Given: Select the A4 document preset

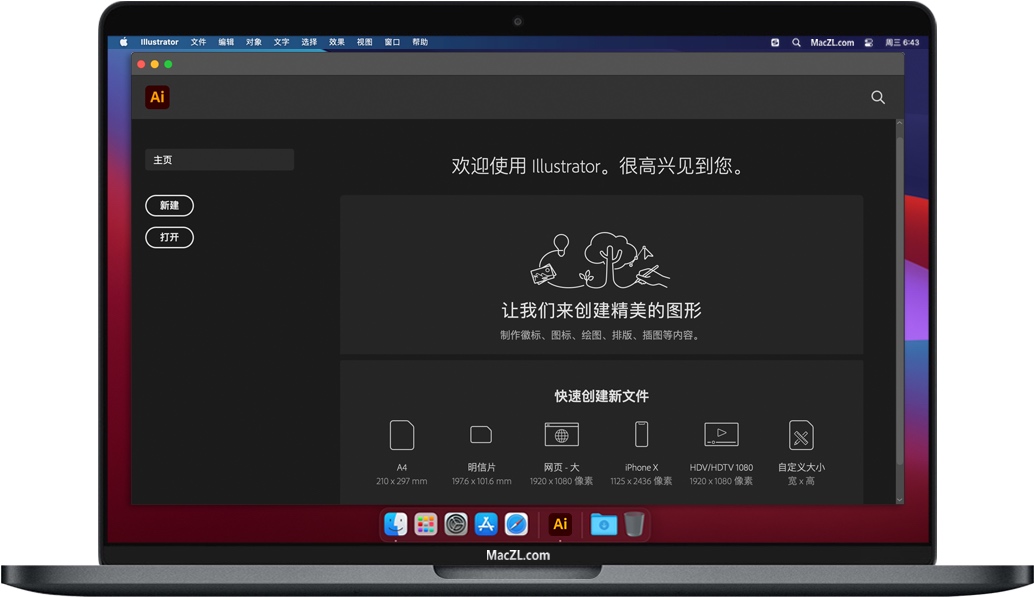Looking at the screenshot, I should pos(402,437).
